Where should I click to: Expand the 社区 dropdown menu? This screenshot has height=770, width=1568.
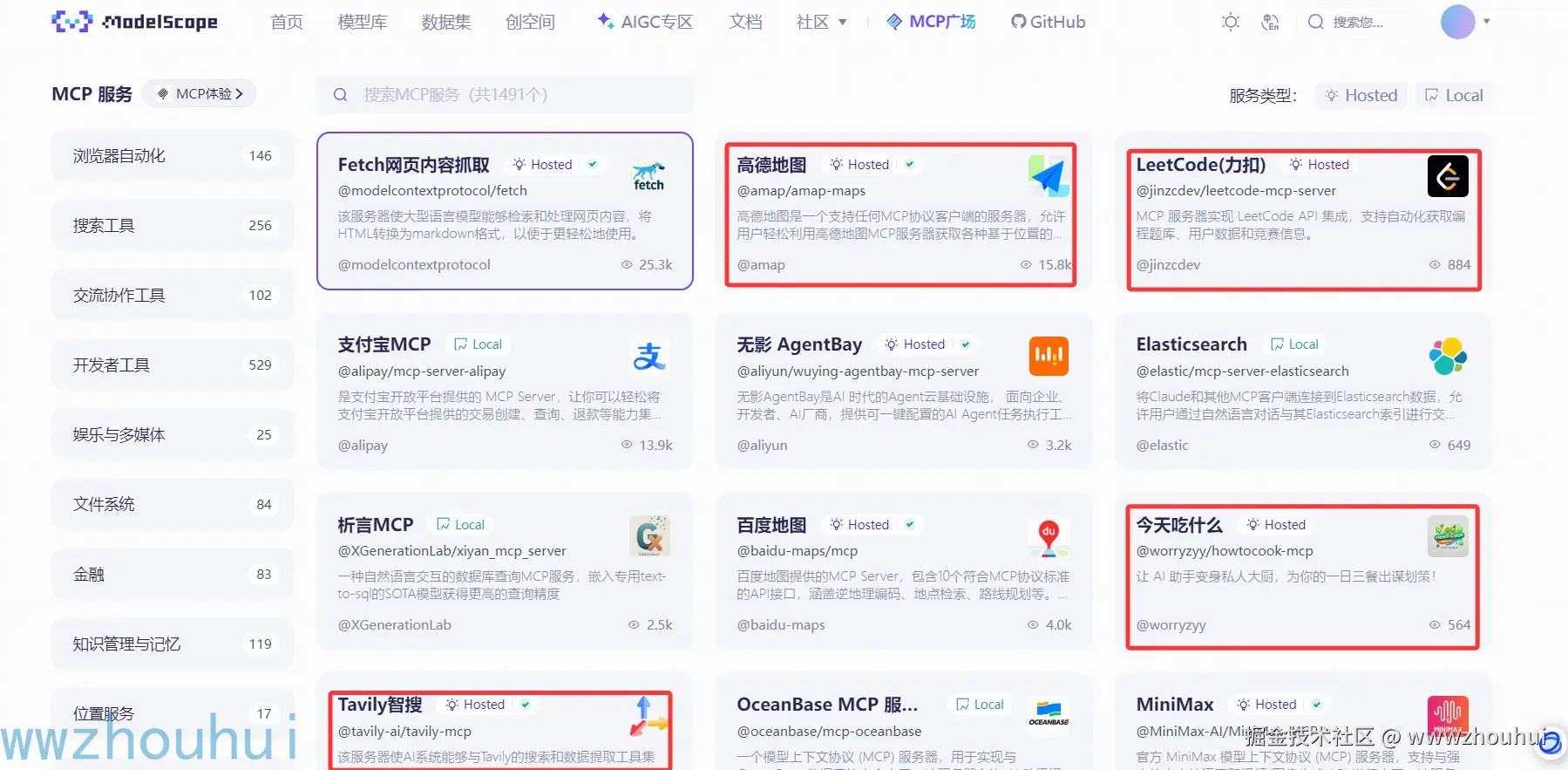point(821,22)
